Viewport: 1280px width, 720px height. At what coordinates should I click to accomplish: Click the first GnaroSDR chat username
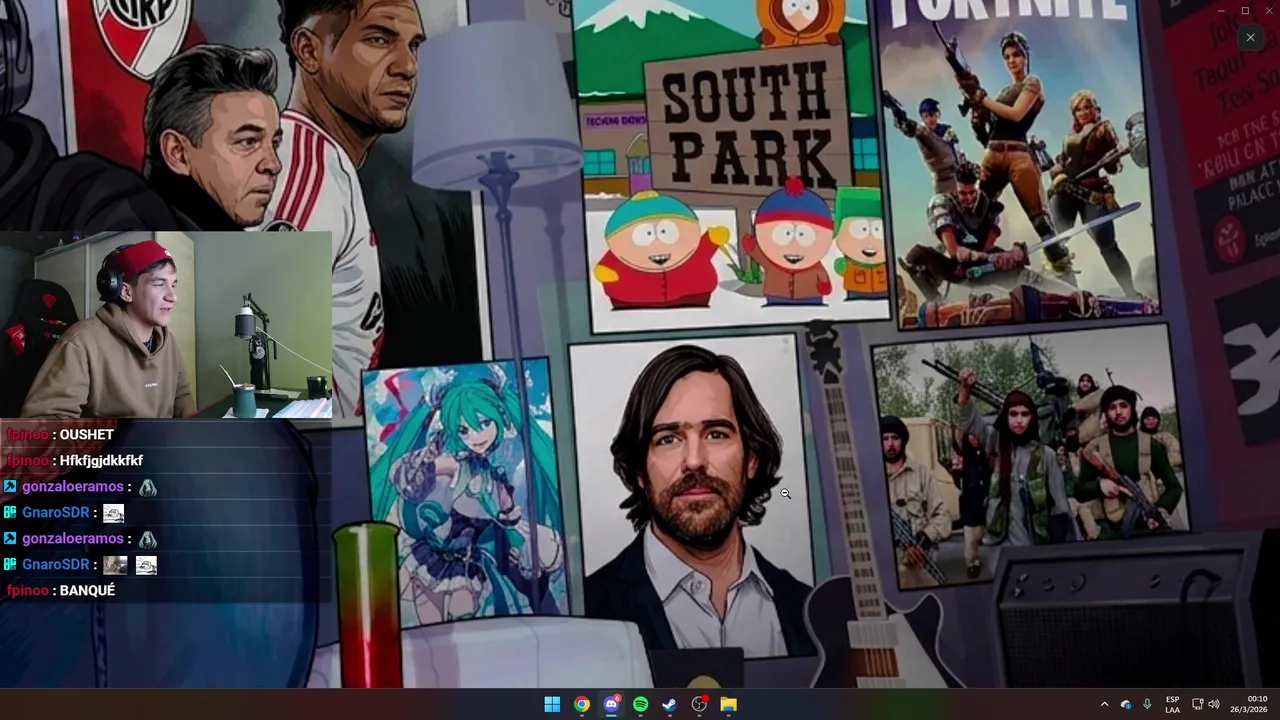[x=56, y=512]
